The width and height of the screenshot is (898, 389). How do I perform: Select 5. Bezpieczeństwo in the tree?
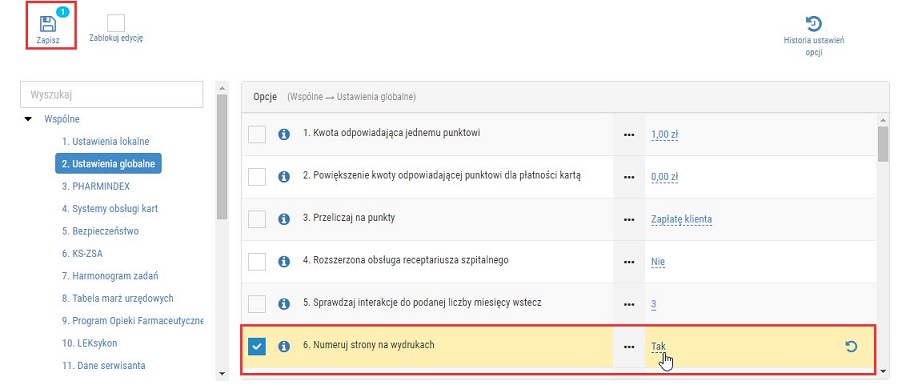coord(100,231)
